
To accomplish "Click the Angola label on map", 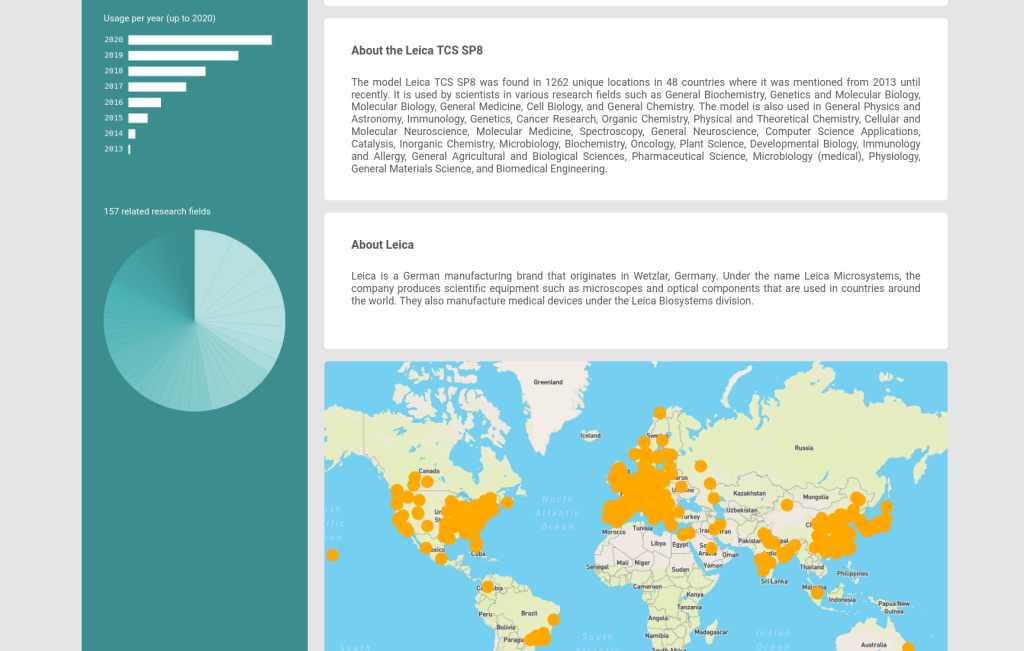I will [x=658, y=618].
